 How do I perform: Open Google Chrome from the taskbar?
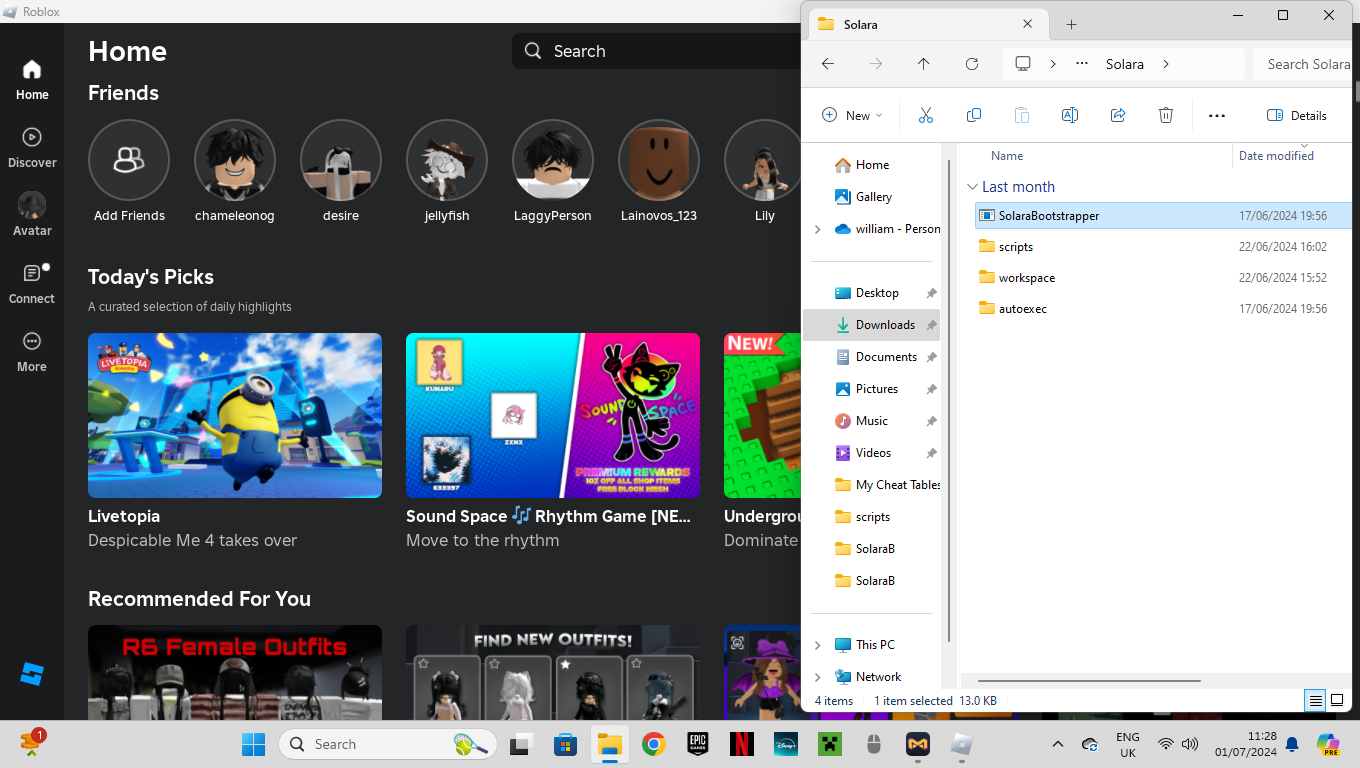point(654,744)
